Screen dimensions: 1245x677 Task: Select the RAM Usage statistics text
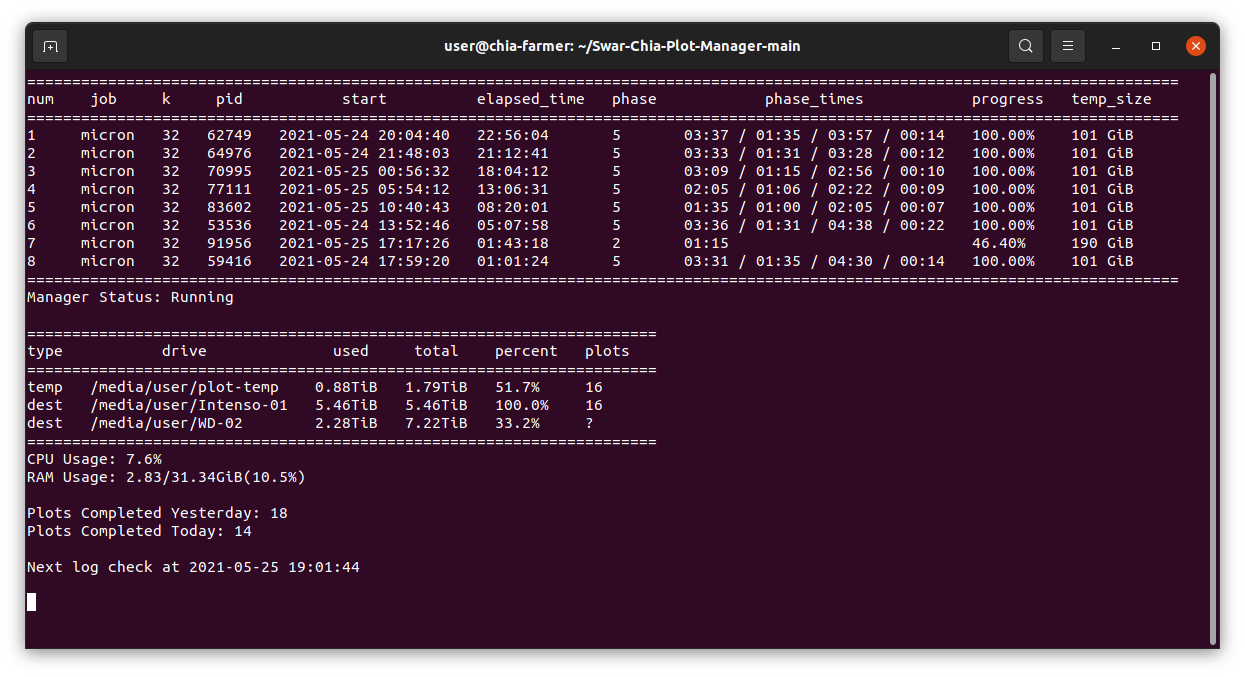point(166,477)
